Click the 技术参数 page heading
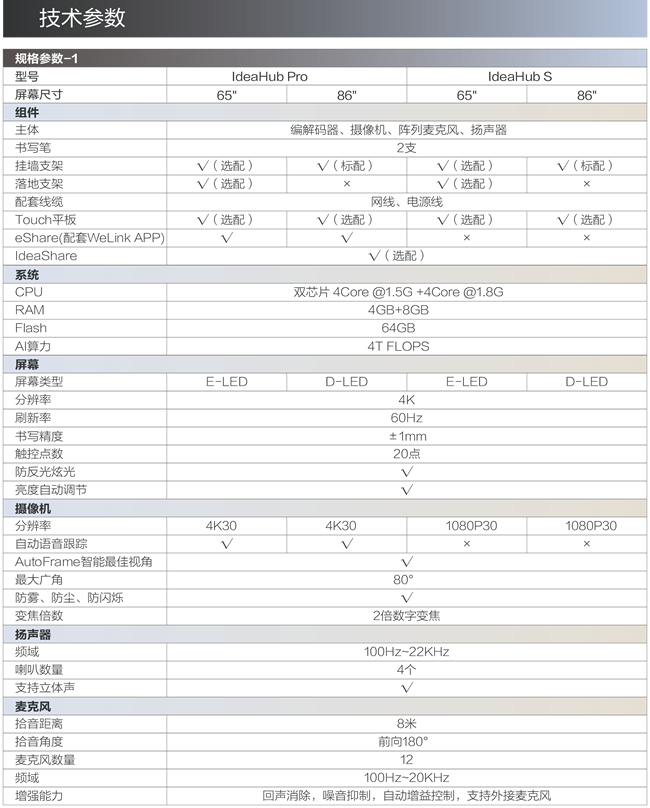This screenshot has width=650, height=808. click(82, 18)
